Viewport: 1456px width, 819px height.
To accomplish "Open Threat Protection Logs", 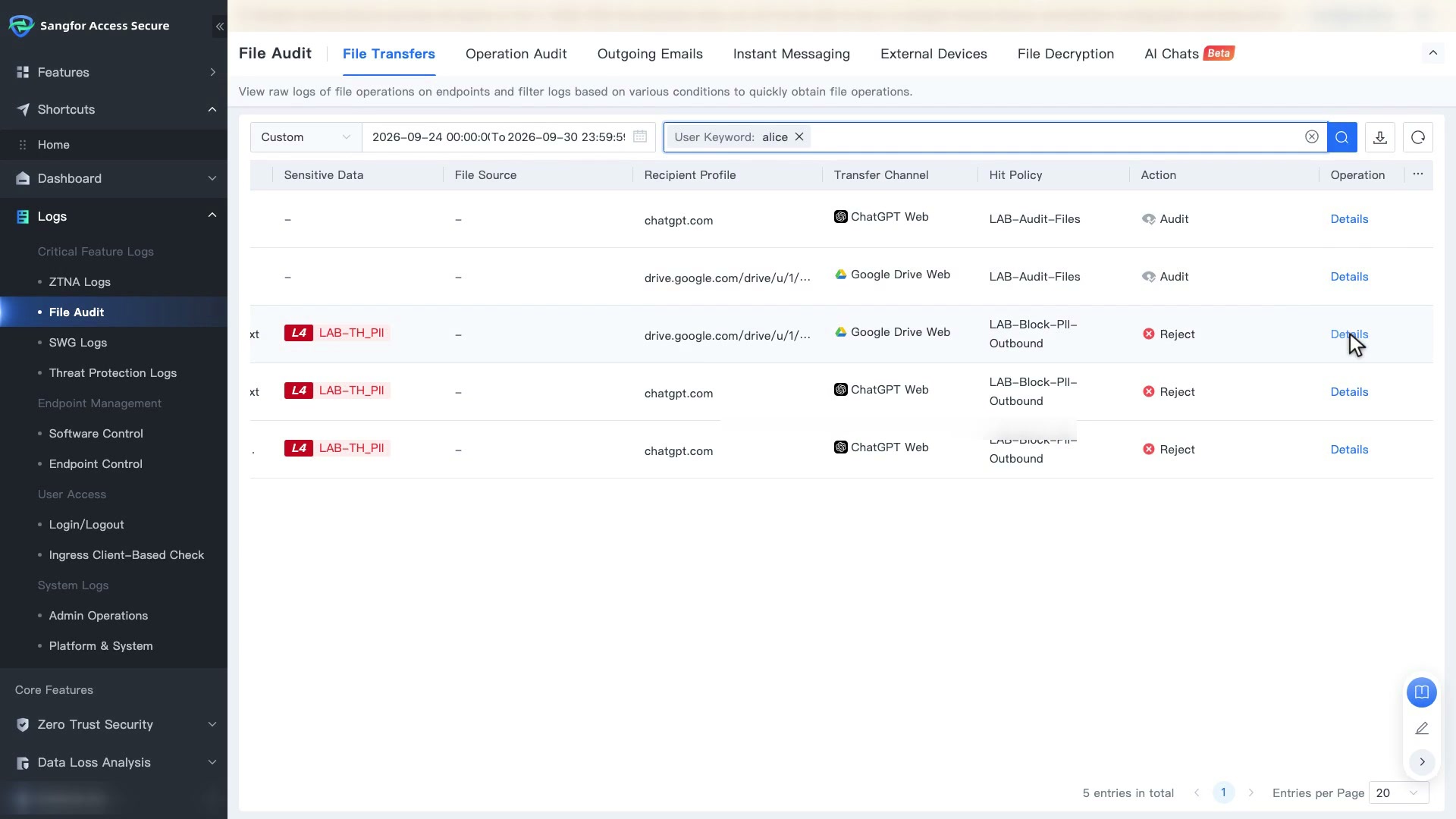I will pyautogui.click(x=114, y=373).
